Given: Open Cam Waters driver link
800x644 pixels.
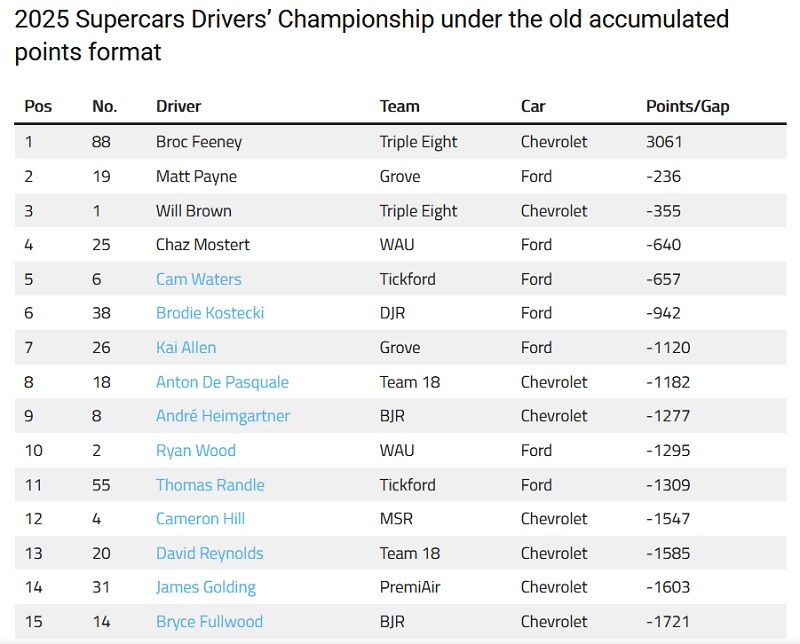Looking at the screenshot, I should (198, 279).
